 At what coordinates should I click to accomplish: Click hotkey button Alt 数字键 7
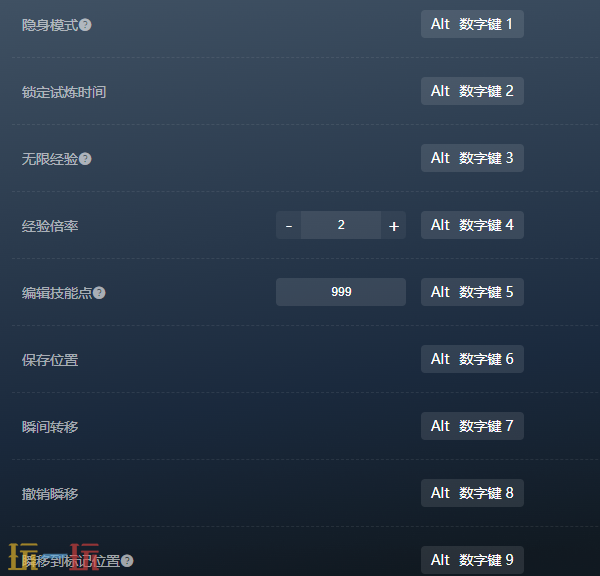click(472, 426)
